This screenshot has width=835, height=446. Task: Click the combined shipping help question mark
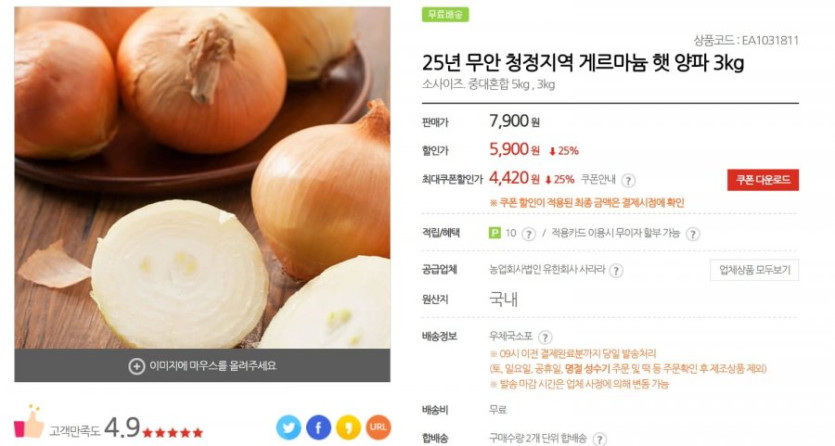pyautogui.click(x=599, y=439)
